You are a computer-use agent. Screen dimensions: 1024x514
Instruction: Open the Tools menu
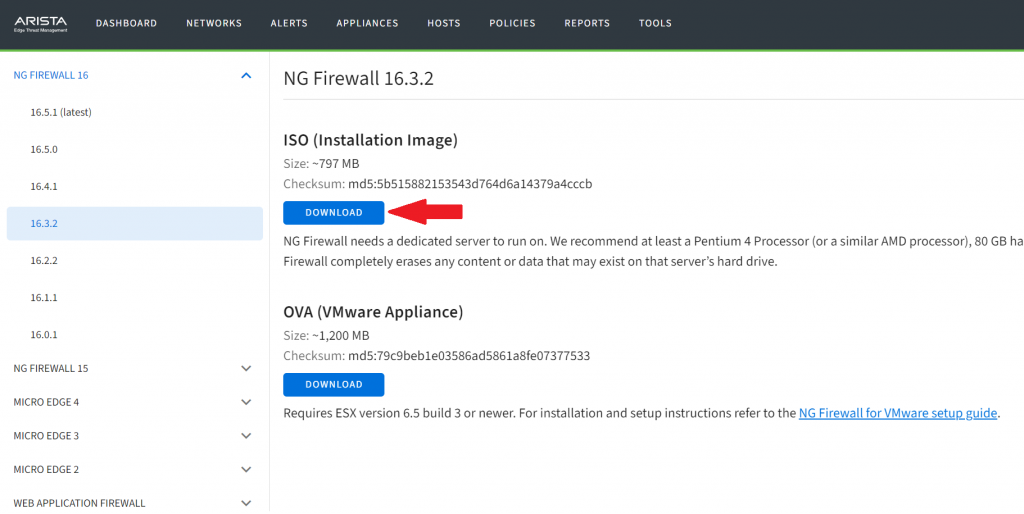(655, 23)
